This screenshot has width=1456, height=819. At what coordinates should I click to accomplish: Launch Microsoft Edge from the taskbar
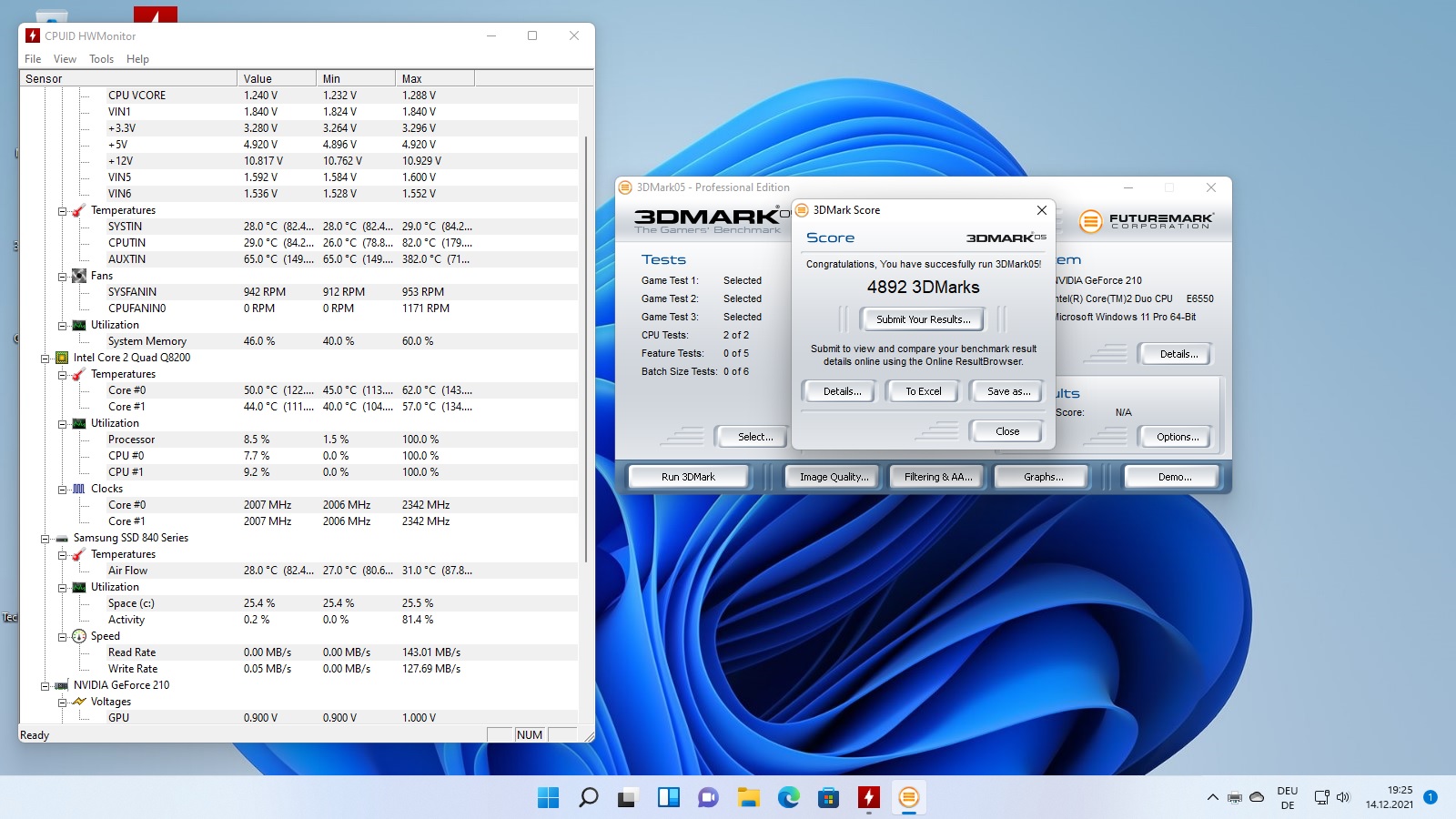point(788,798)
